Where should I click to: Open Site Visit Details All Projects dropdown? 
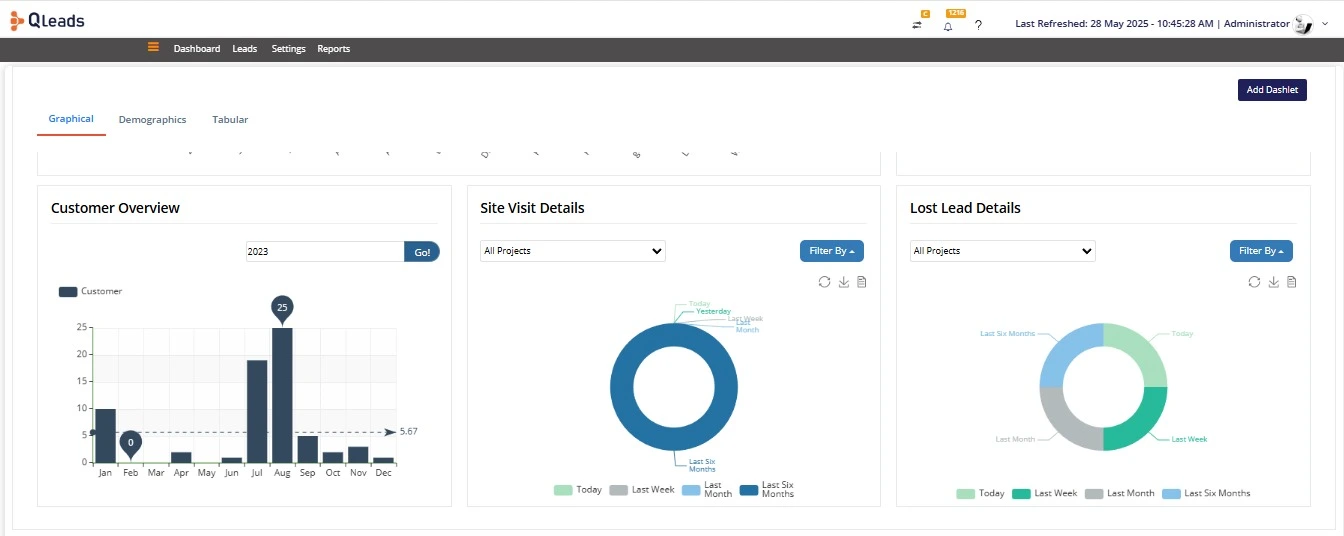pyautogui.click(x=573, y=251)
